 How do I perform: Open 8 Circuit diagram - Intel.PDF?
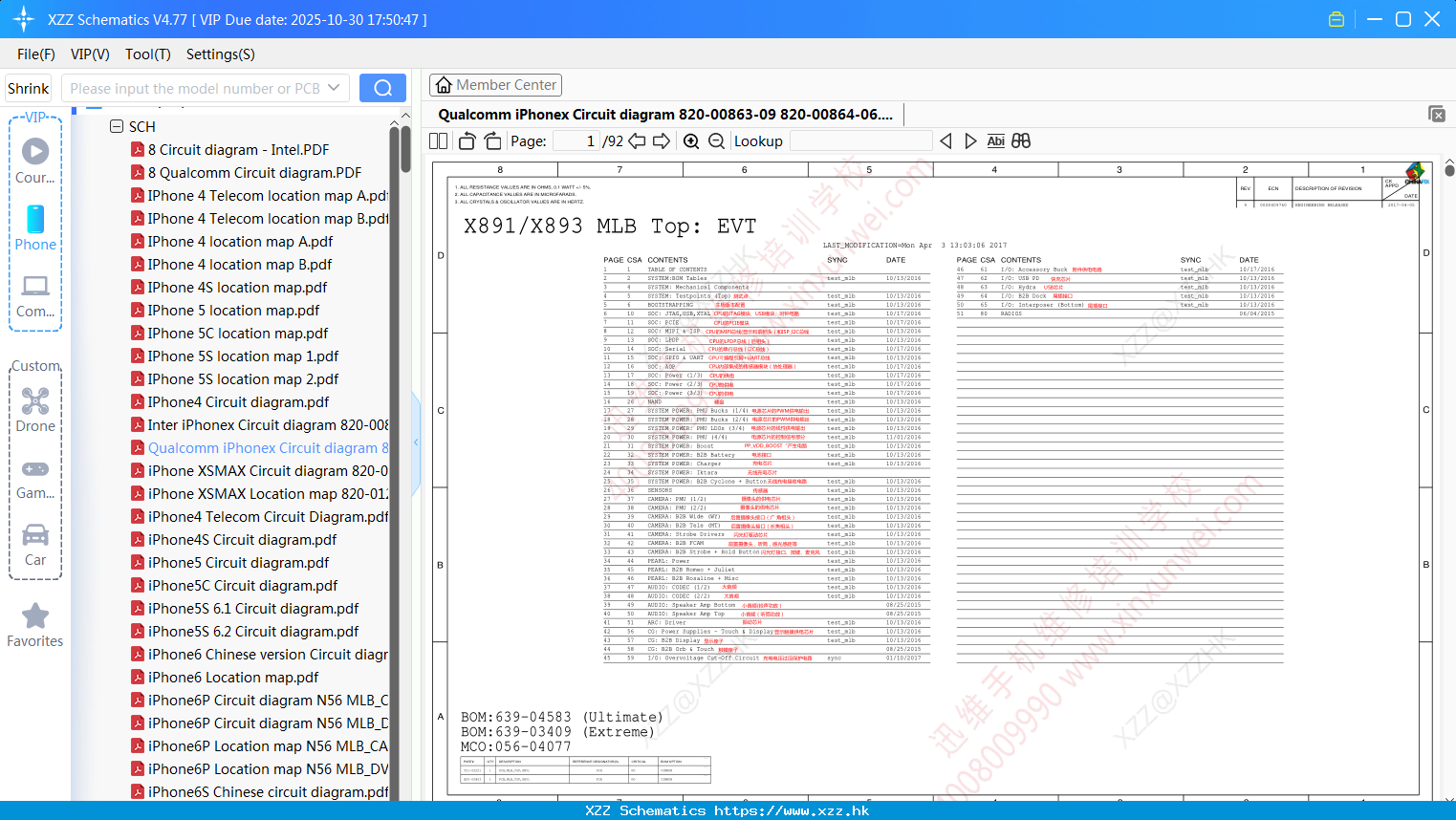coord(238,149)
